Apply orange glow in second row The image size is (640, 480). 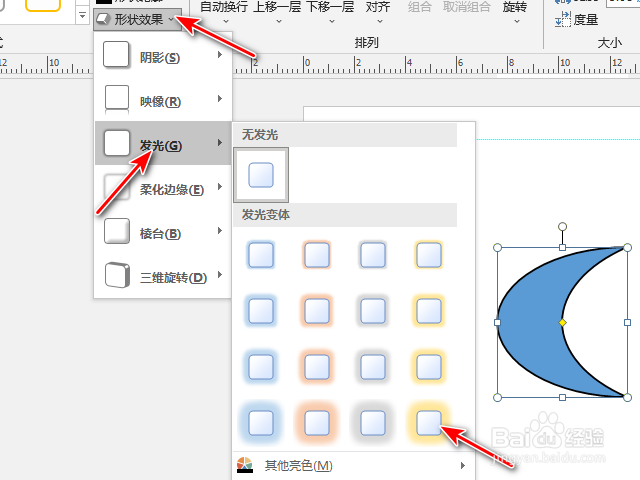click(x=317, y=311)
